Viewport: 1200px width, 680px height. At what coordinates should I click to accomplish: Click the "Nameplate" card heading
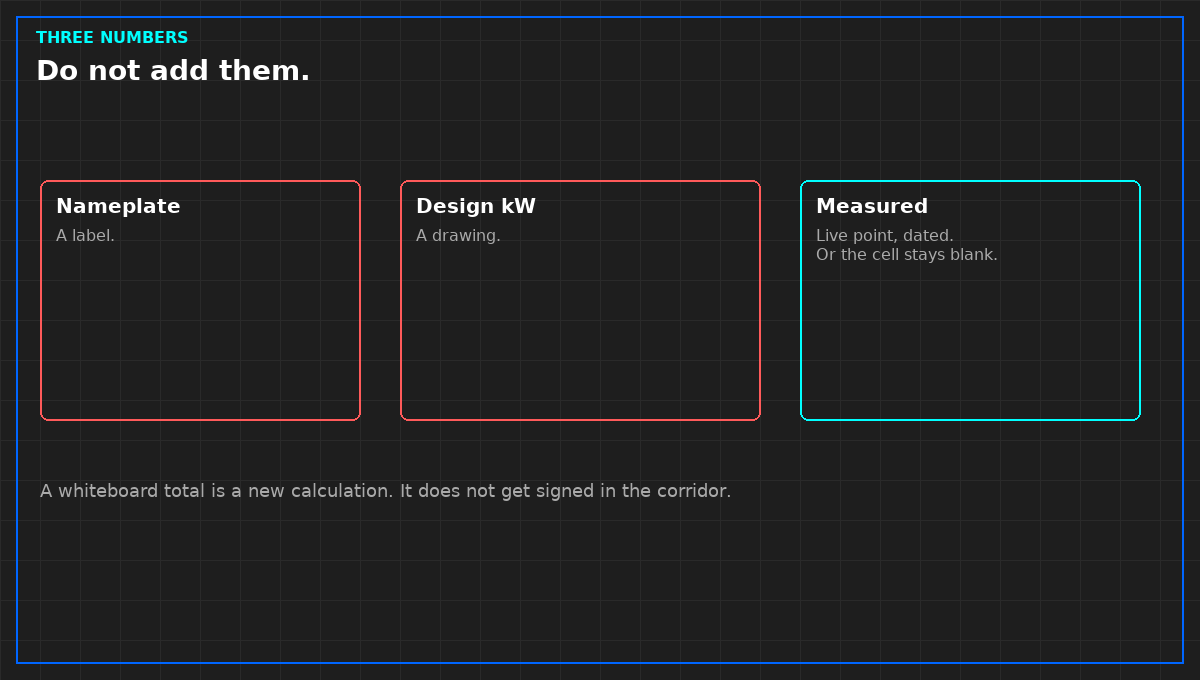(x=118, y=207)
